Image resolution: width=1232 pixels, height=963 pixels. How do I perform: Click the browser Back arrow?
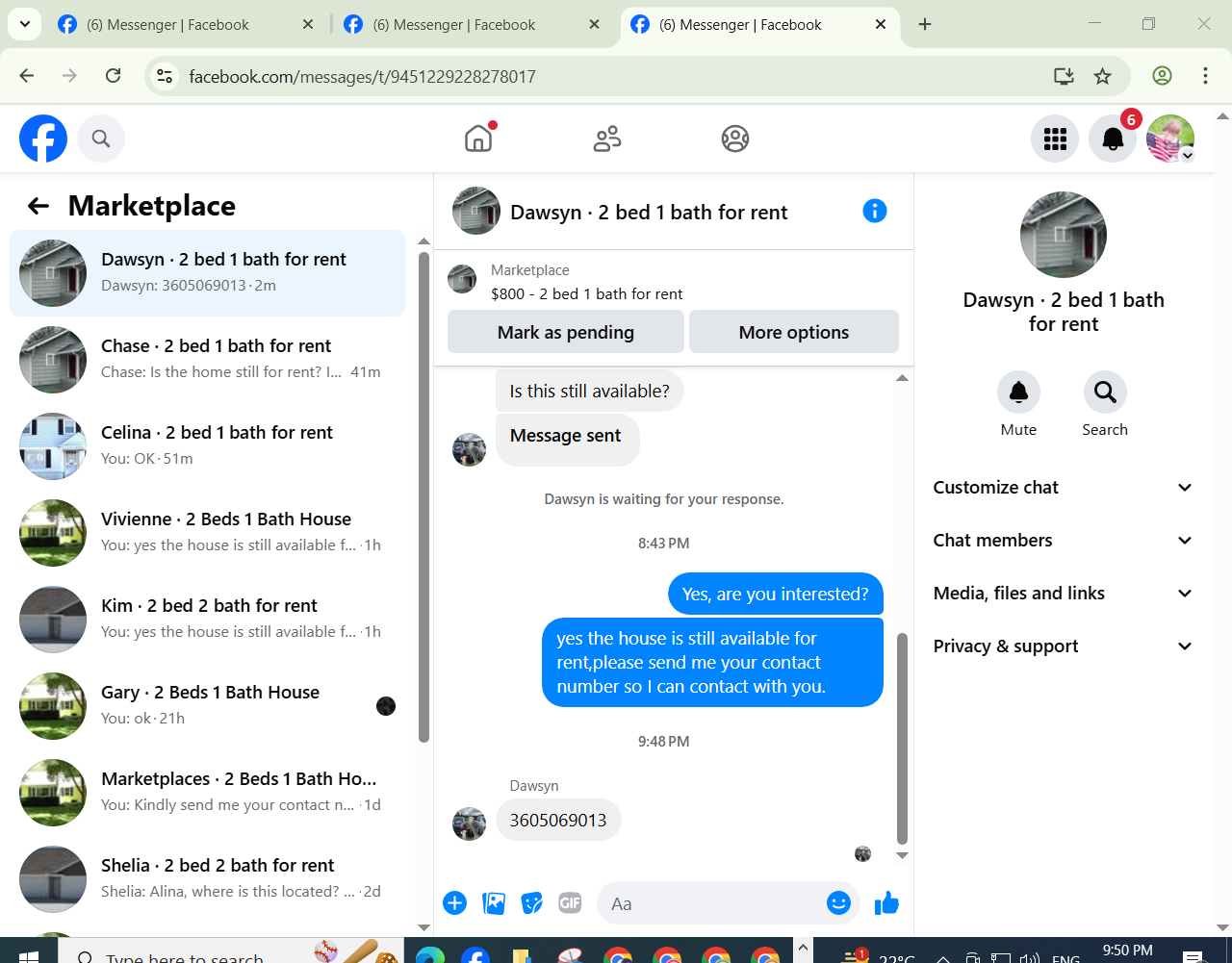[26, 76]
